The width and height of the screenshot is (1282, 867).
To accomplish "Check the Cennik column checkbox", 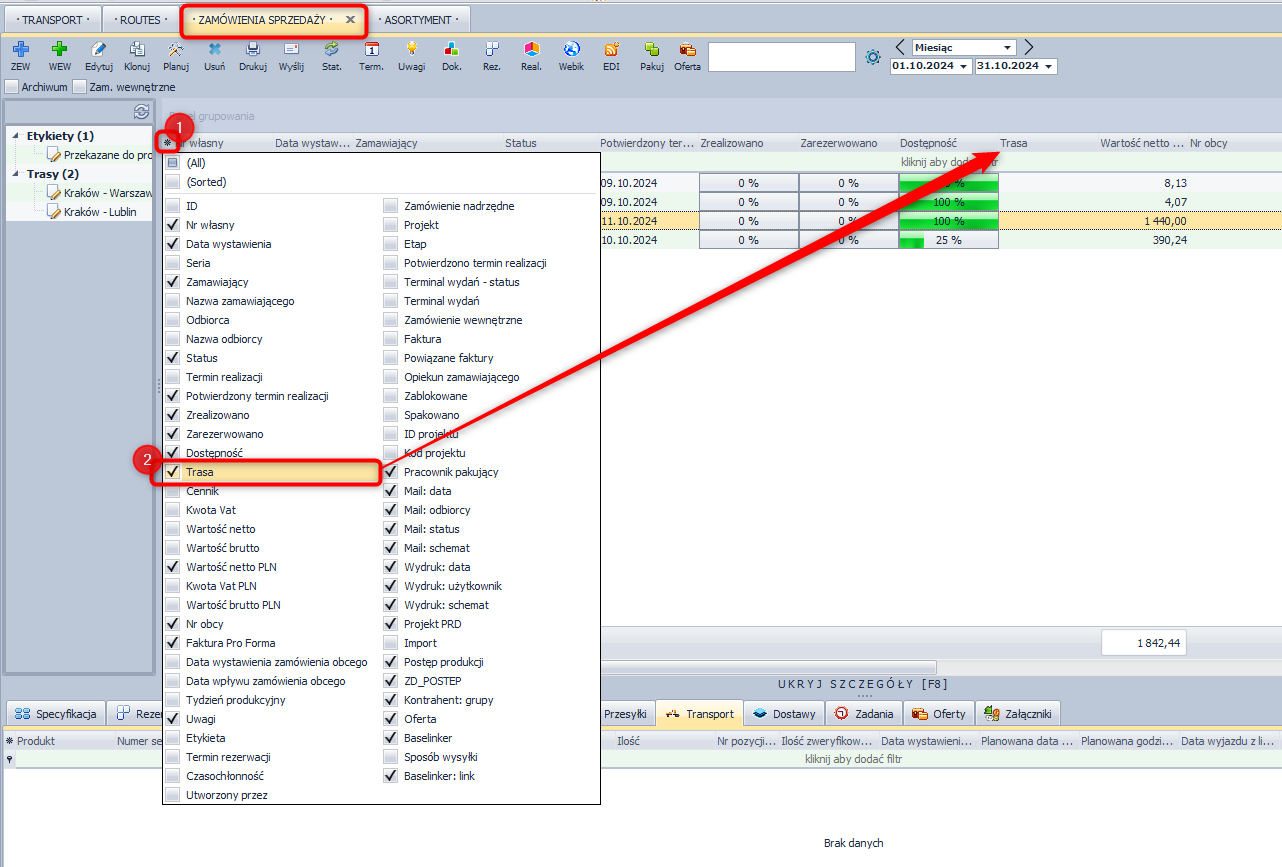I will 173,491.
